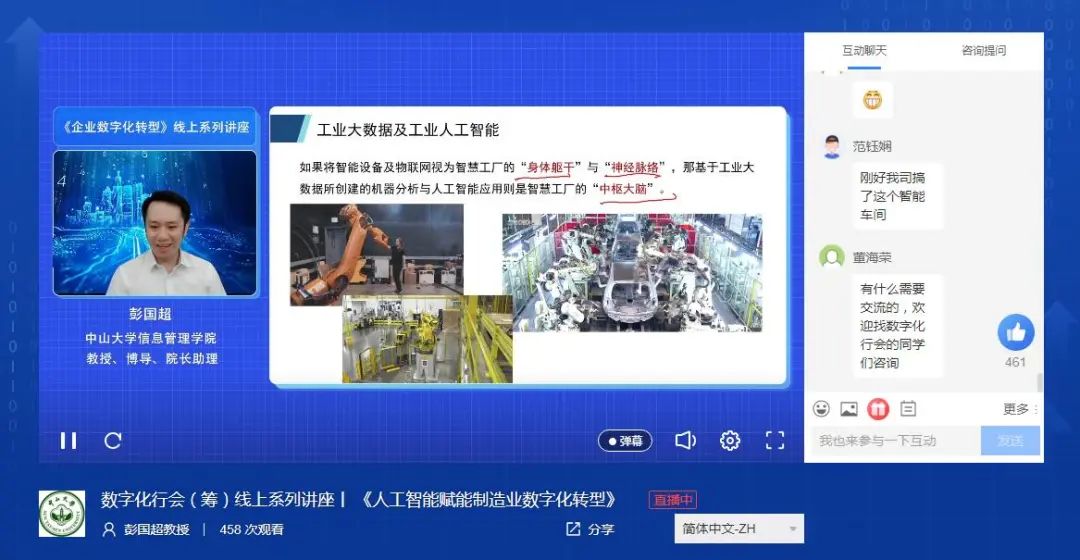This screenshot has width=1080, height=560.
Task: Click the 发送 send button
Action: click(1010, 441)
